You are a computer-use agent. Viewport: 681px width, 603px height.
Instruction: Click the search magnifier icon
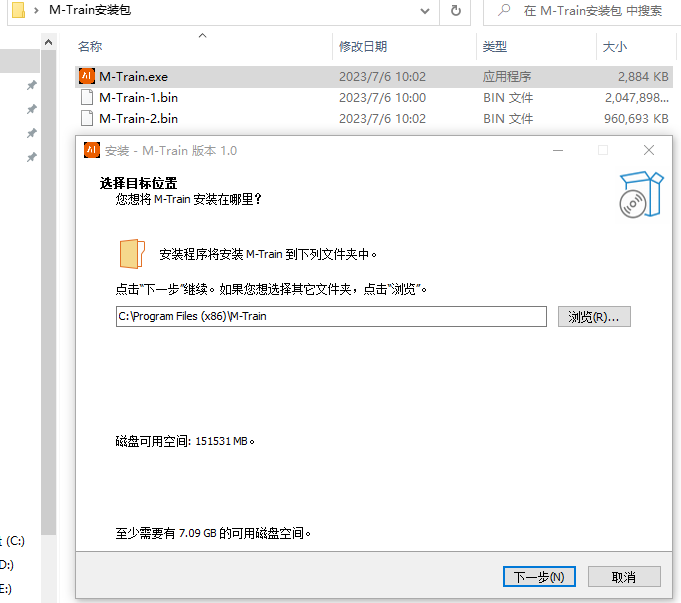click(504, 10)
